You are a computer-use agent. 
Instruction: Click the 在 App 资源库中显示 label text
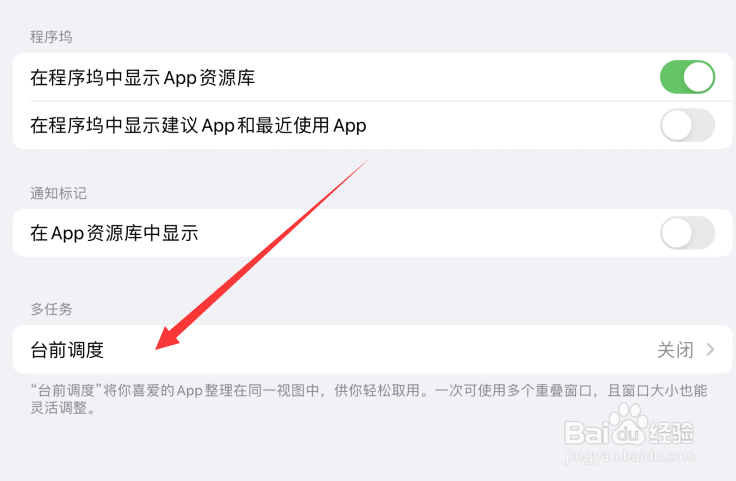(x=114, y=233)
